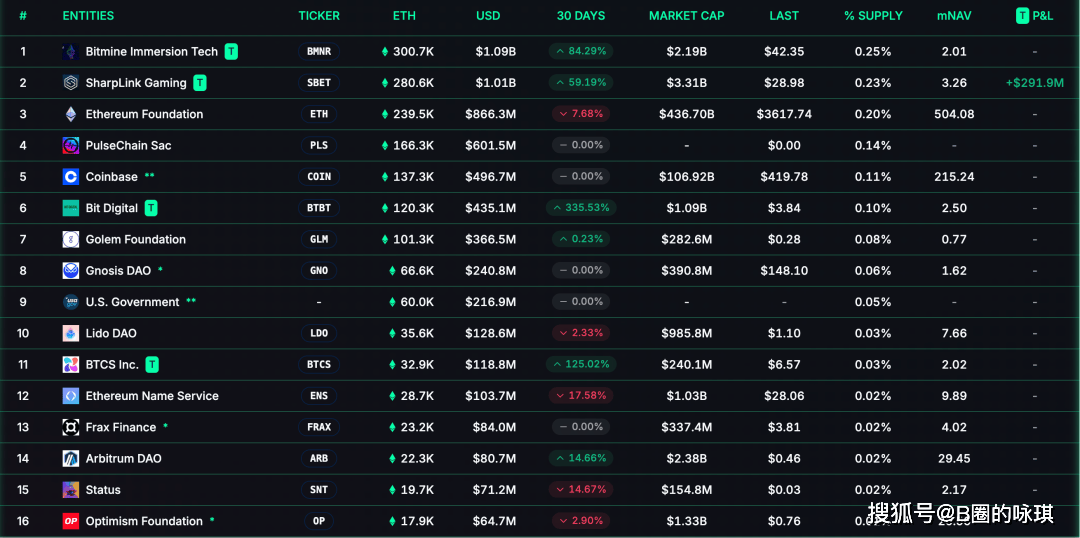Image resolution: width=1080 pixels, height=538 pixels.
Task: Click the Ethereum Foundation diamond logo
Action: [71, 114]
